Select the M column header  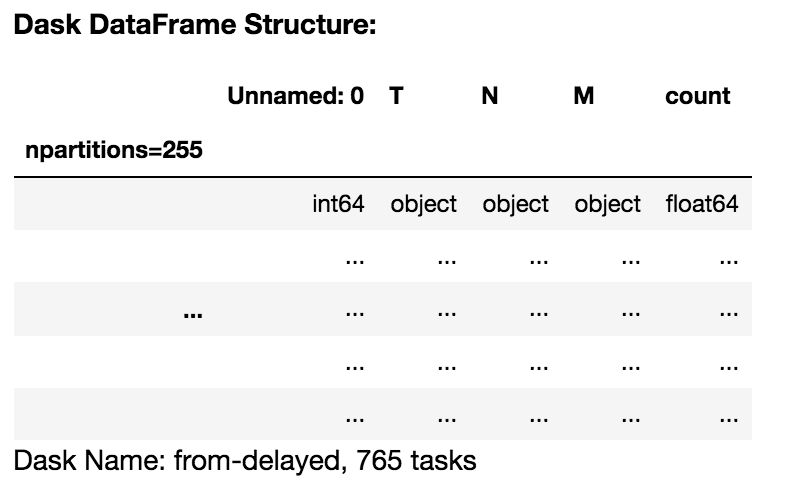(584, 96)
